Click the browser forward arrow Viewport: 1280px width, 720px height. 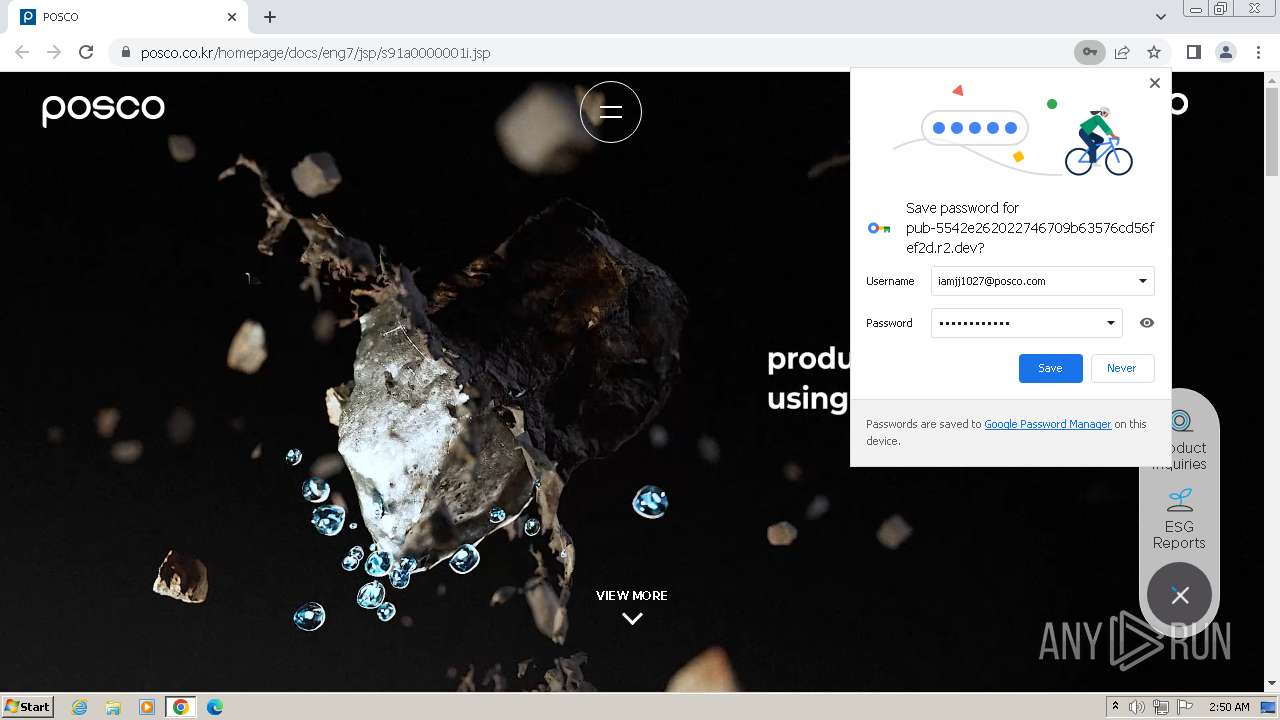[x=54, y=52]
